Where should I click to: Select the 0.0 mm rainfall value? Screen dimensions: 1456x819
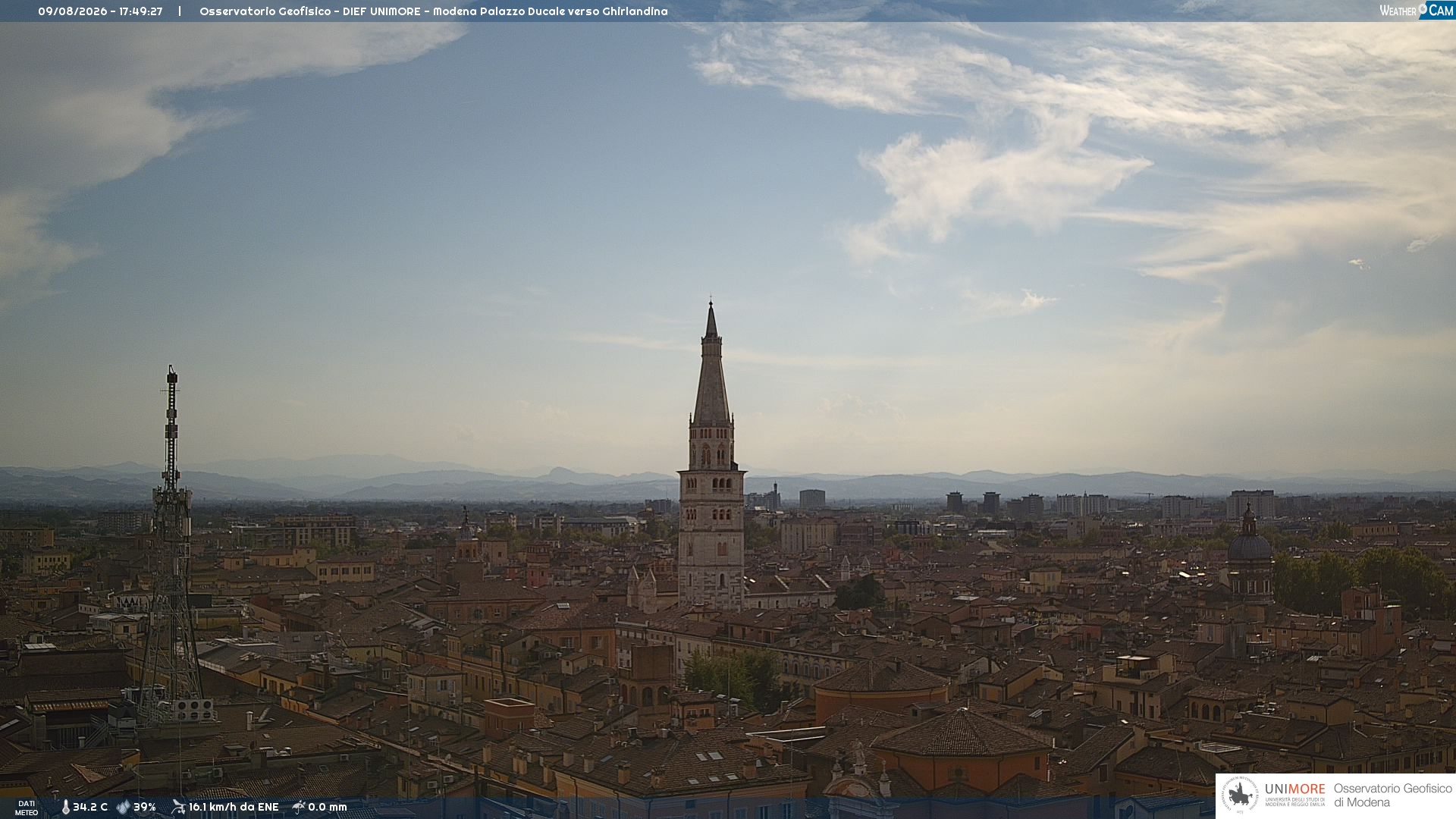(x=328, y=808)
